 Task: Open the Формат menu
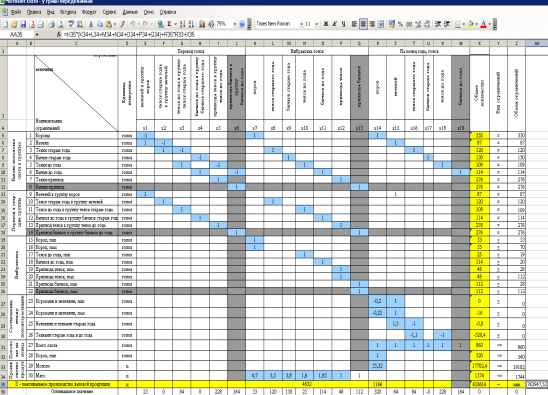[89, 12]
